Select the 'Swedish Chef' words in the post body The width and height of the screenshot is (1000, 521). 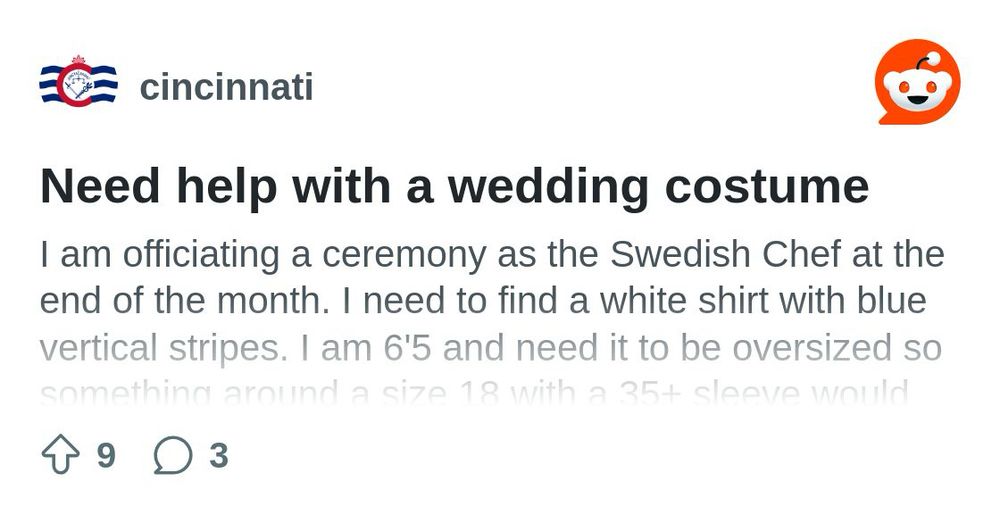tap(725, 254)
